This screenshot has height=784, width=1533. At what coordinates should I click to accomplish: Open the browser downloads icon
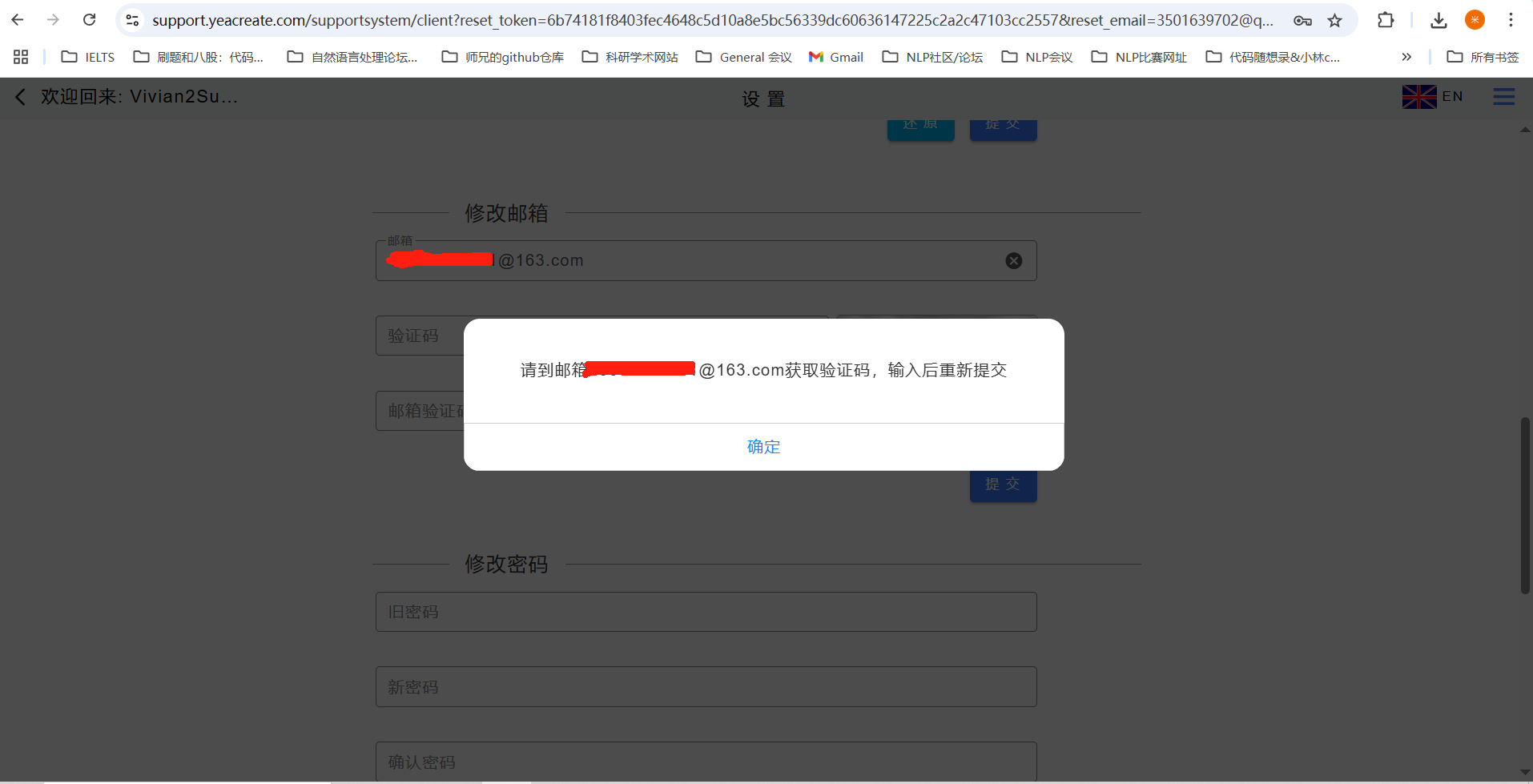click(x=1438, y=20)
